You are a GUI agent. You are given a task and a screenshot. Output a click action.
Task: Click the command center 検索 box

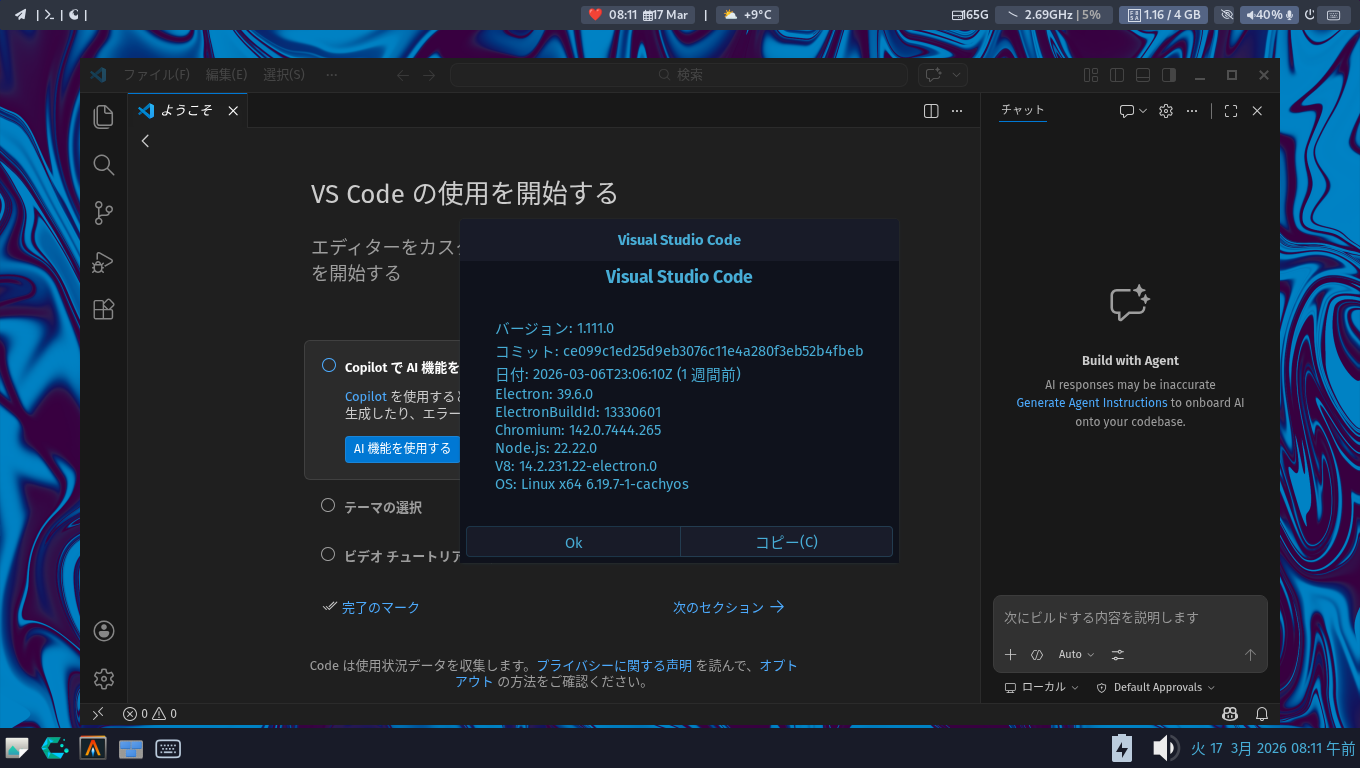point(680,75)
